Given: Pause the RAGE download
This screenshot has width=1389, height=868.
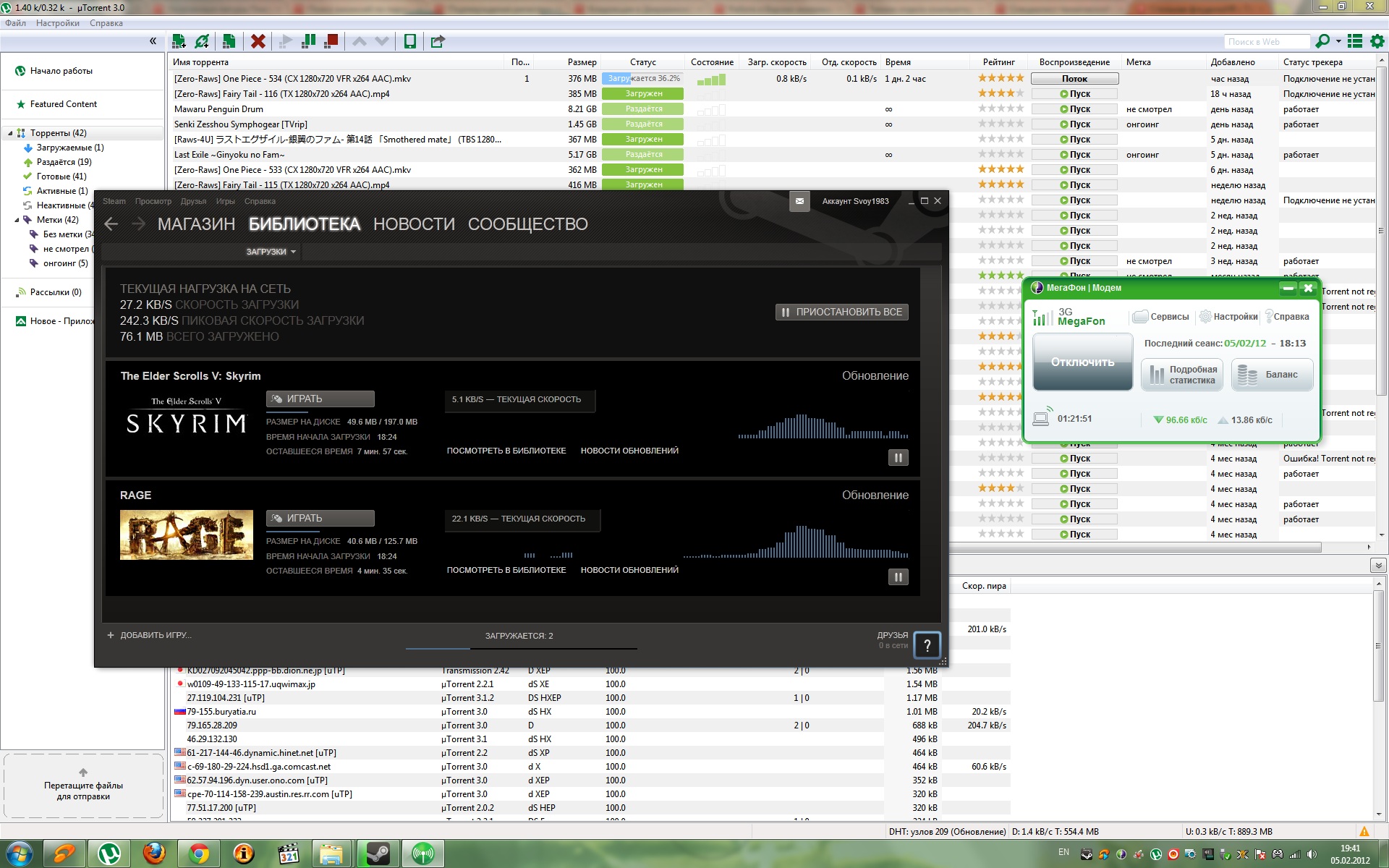Looking at the screenshot, I should point(898,577).
